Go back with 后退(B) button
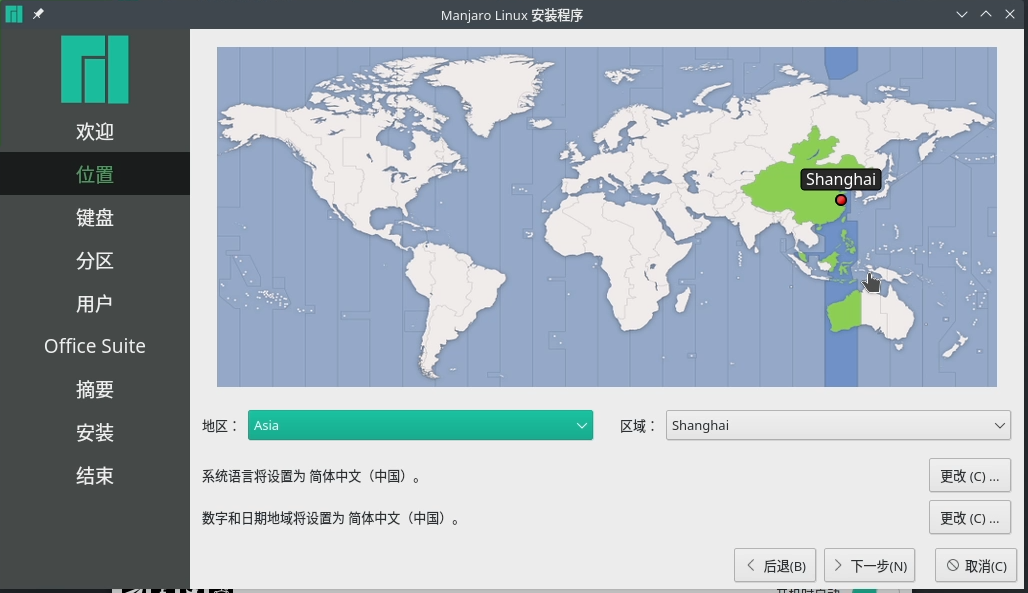 click(x=775, y=565)
